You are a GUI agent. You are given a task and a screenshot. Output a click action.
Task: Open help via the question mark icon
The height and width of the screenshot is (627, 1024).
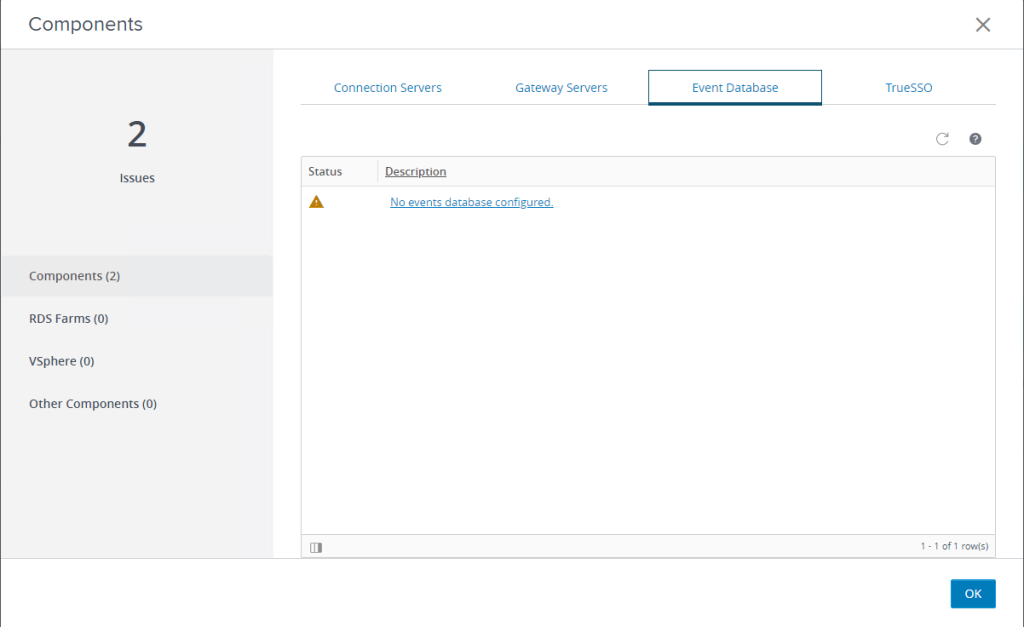click(975, 139)
